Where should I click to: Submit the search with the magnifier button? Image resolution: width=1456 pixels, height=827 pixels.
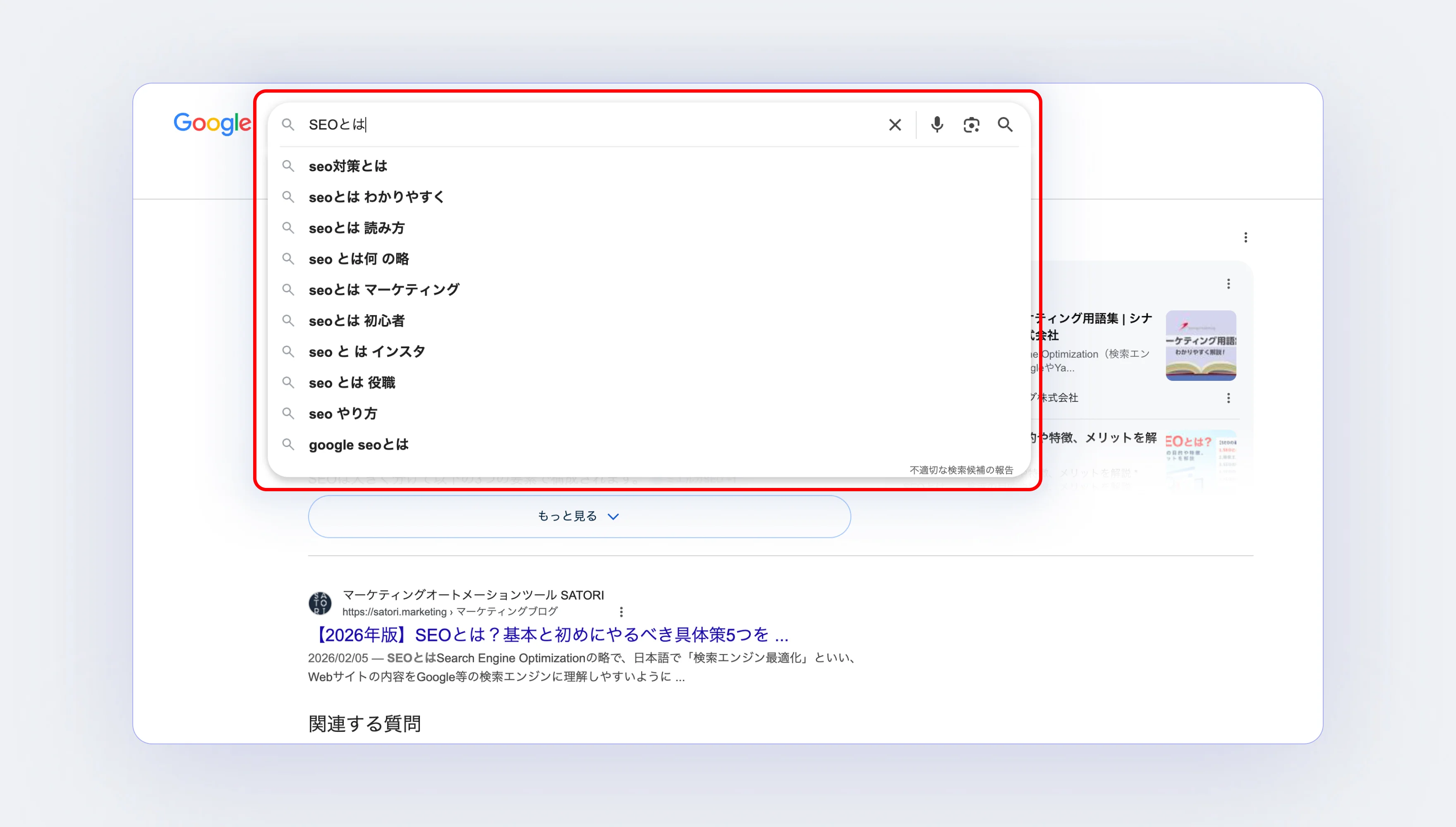[x=1005, y=124]
